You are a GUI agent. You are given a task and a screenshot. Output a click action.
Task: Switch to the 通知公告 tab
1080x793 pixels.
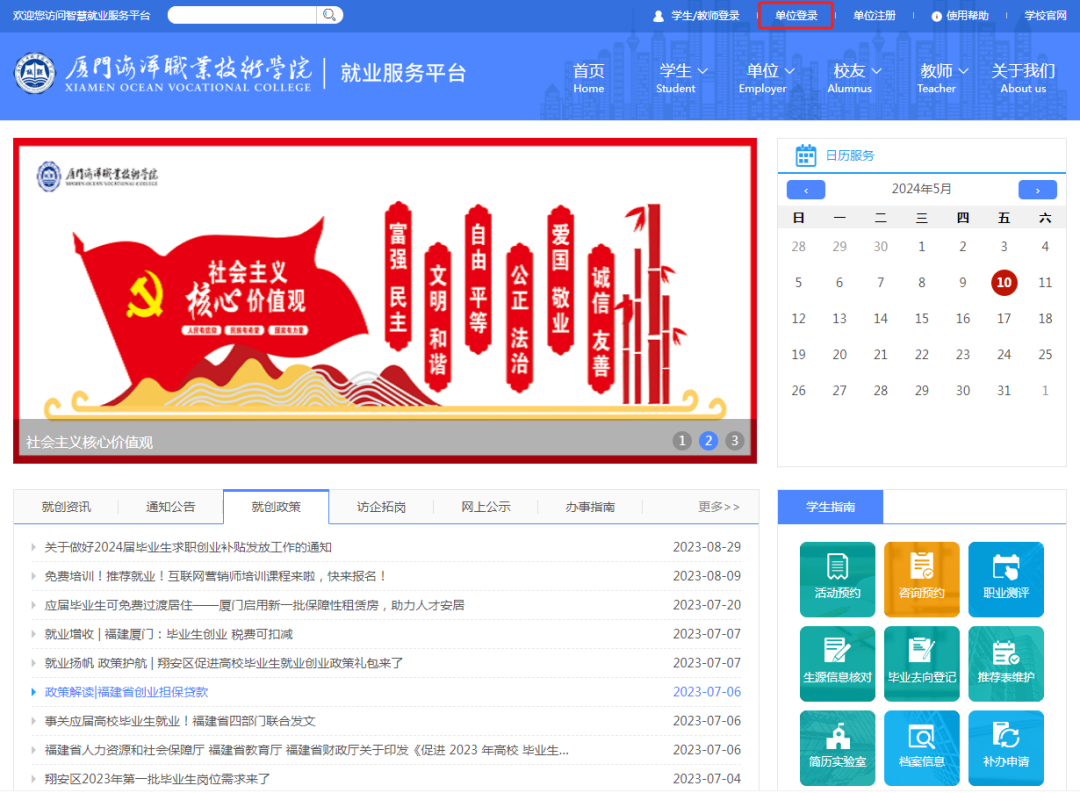coord(171,507)
